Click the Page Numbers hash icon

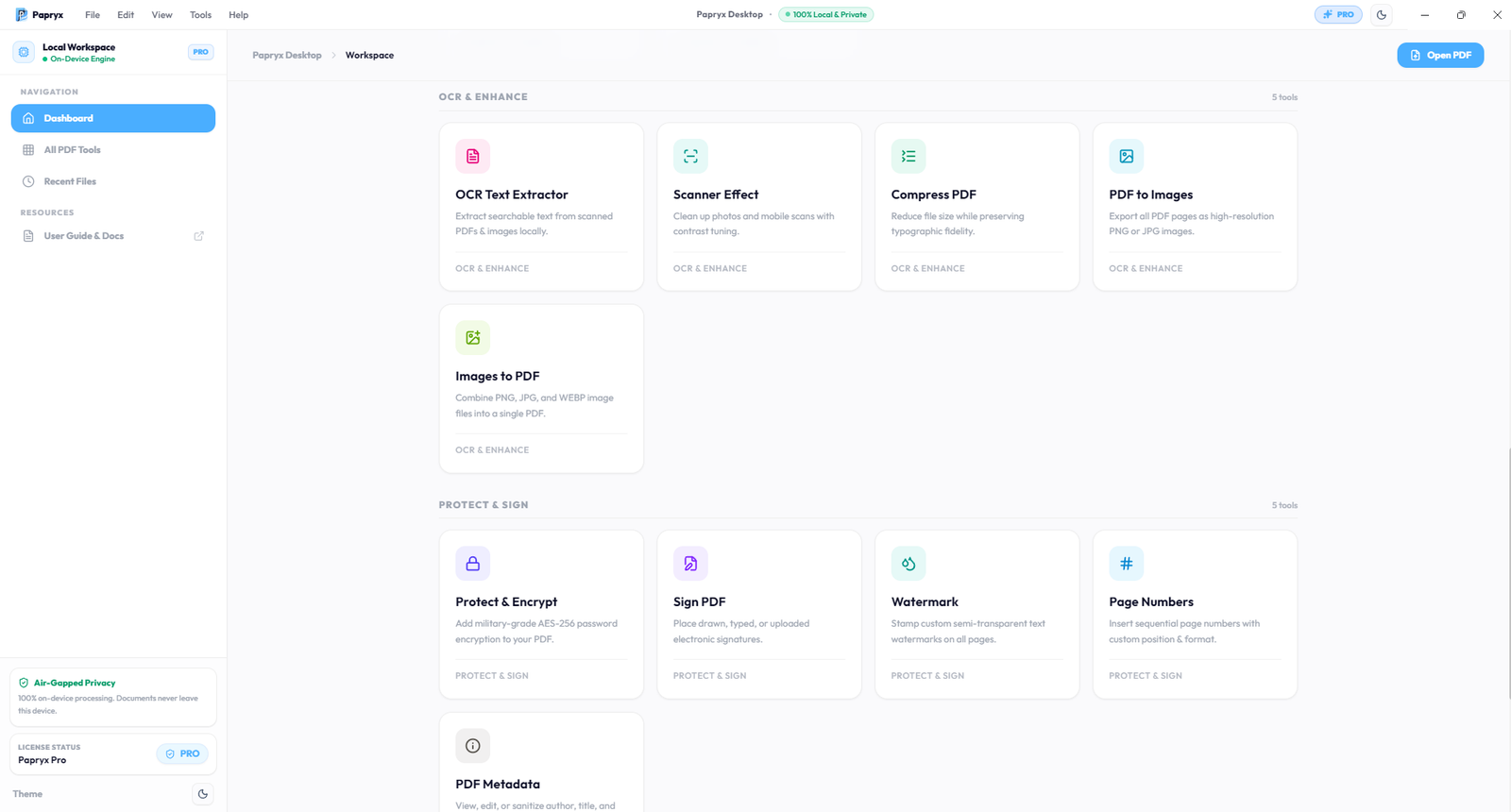(x=1127, y=564)
